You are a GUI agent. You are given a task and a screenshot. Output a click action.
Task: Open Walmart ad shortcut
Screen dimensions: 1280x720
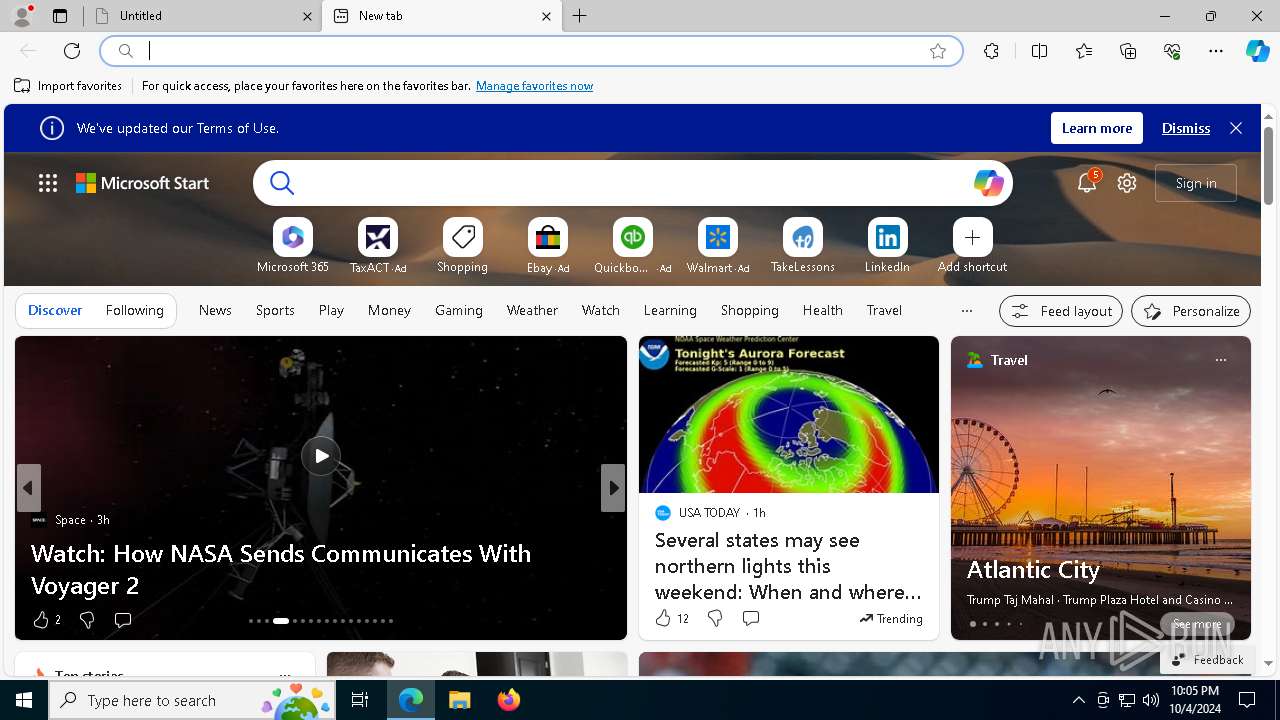click(718, 246)
